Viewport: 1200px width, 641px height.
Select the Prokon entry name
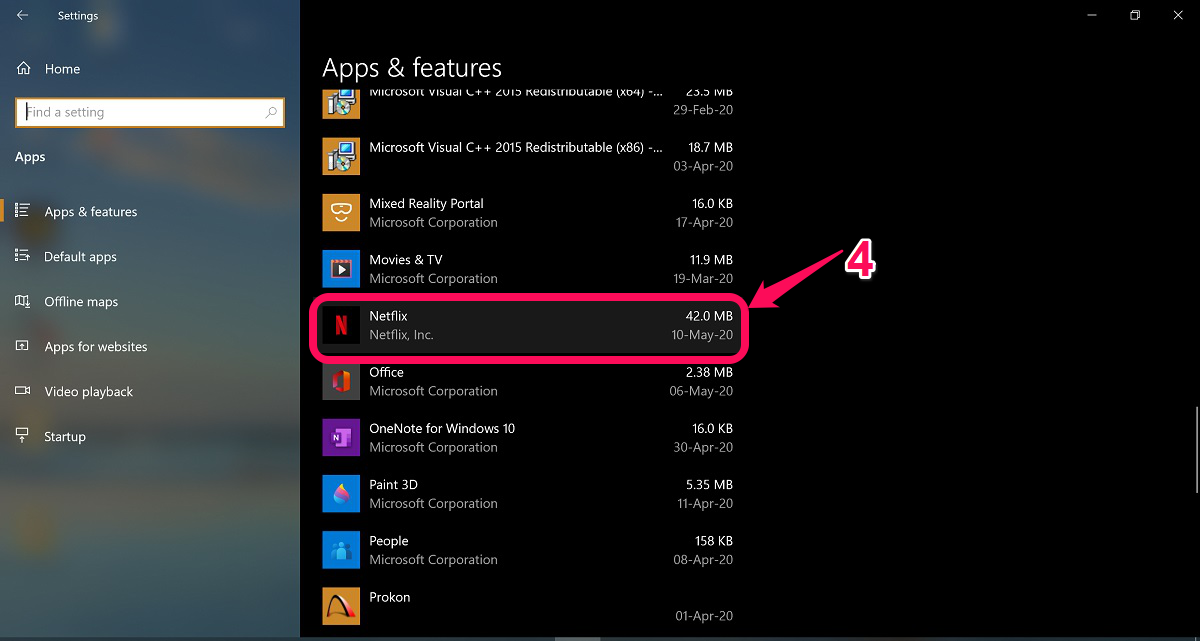pos(390,597)
